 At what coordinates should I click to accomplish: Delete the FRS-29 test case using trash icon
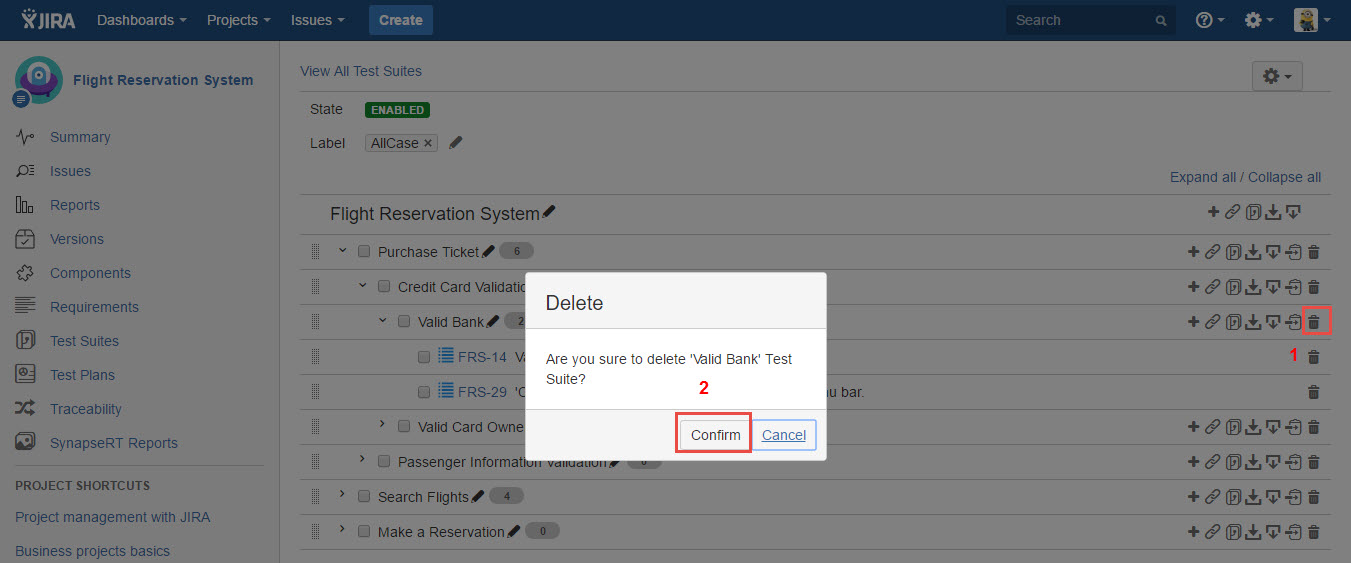pyautogui.click(x=1314, y=392)
